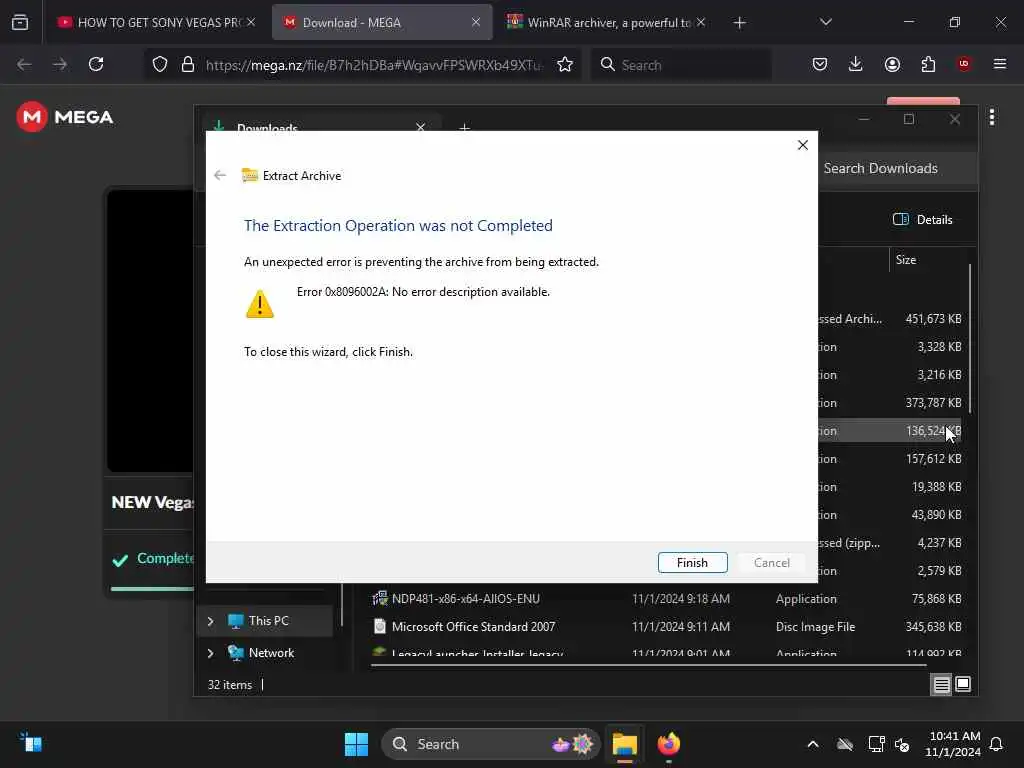Open the Firefox account icon
The image size is (1024, 768).
(x=892, y=64)
